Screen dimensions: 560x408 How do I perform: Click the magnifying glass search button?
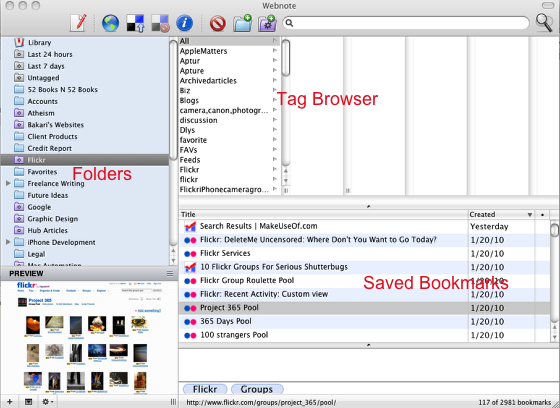(544, 23)
